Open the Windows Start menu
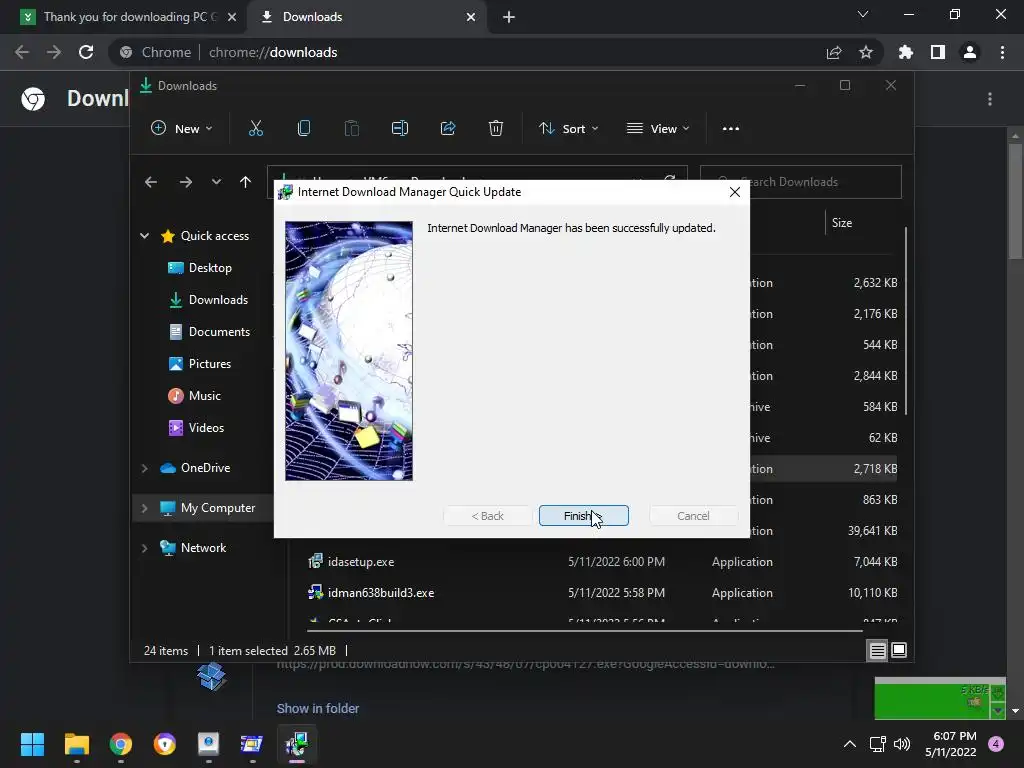The image size is (1024, 768). [x=32, y=744]
